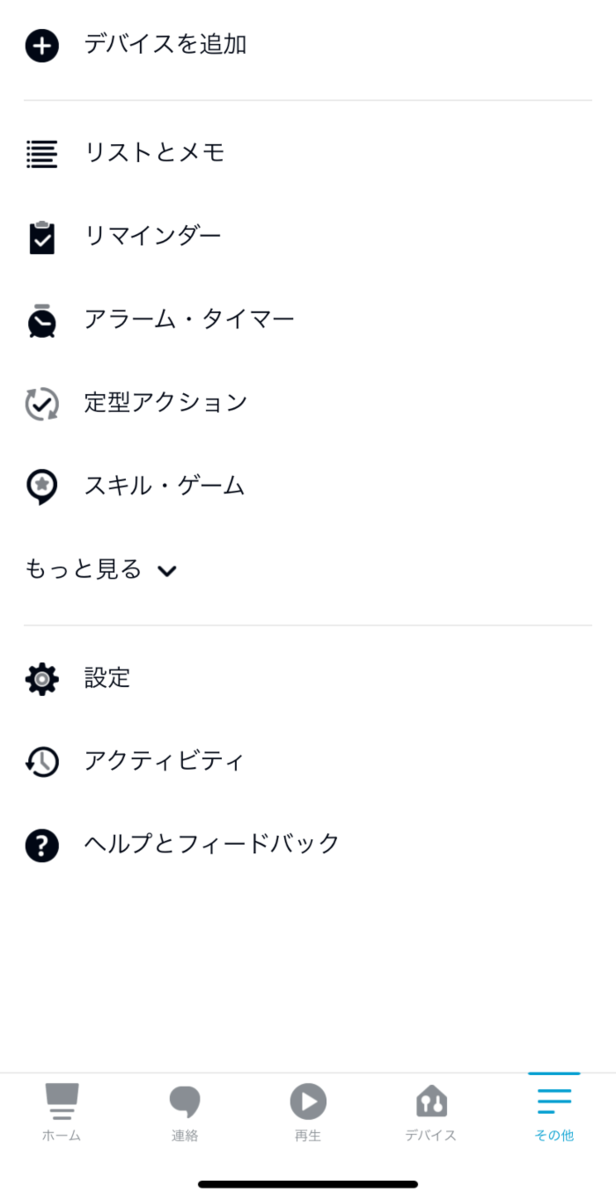
Task: Collapse-arrow tap next to もっと見る
Action: 167,571
